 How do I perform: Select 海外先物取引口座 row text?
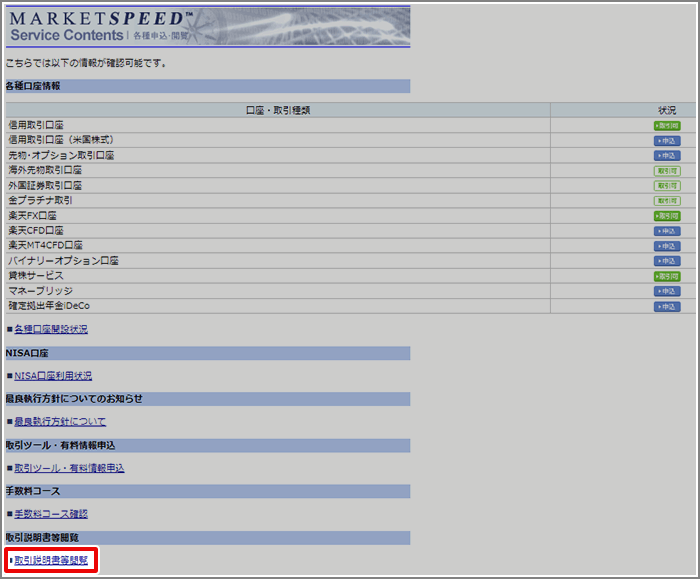click(x=45, y=170)
